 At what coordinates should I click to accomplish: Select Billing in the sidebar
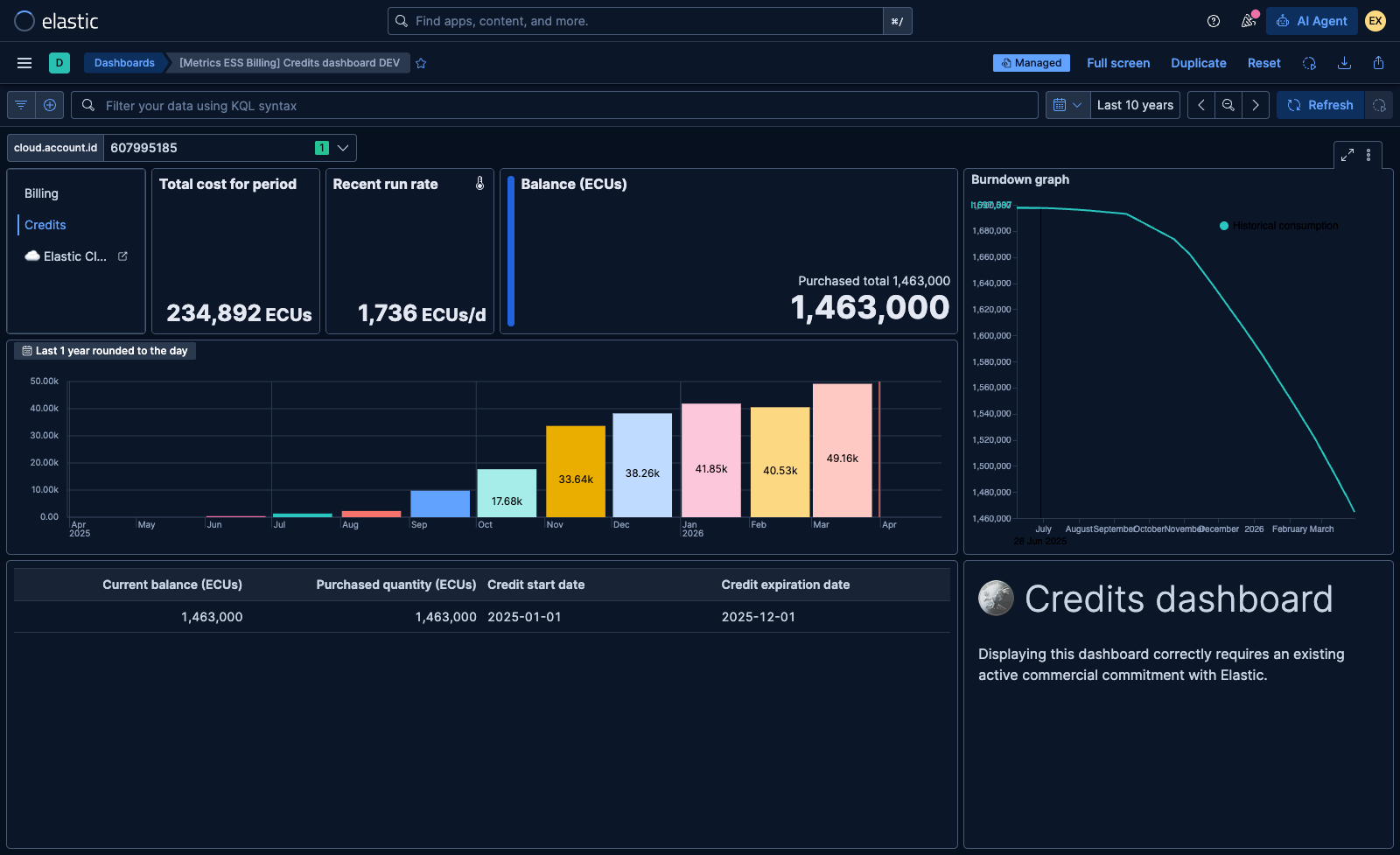click(40, 193)
